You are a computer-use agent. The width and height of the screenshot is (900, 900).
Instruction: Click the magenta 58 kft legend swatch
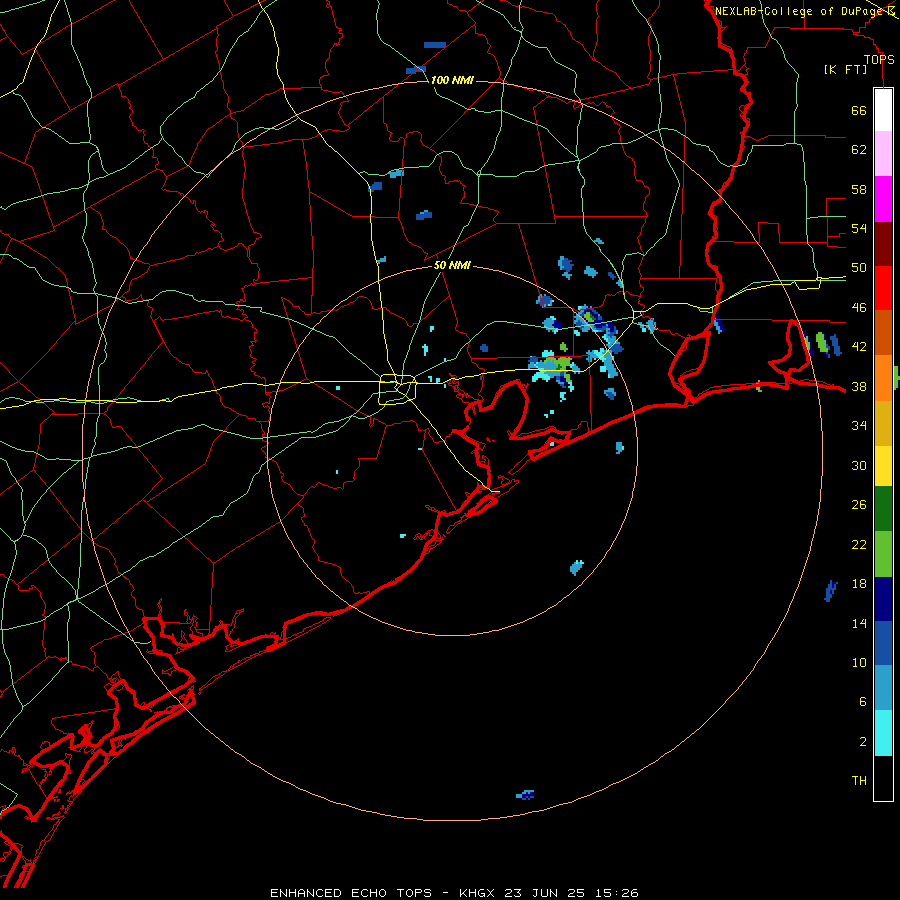click(883, 199)
